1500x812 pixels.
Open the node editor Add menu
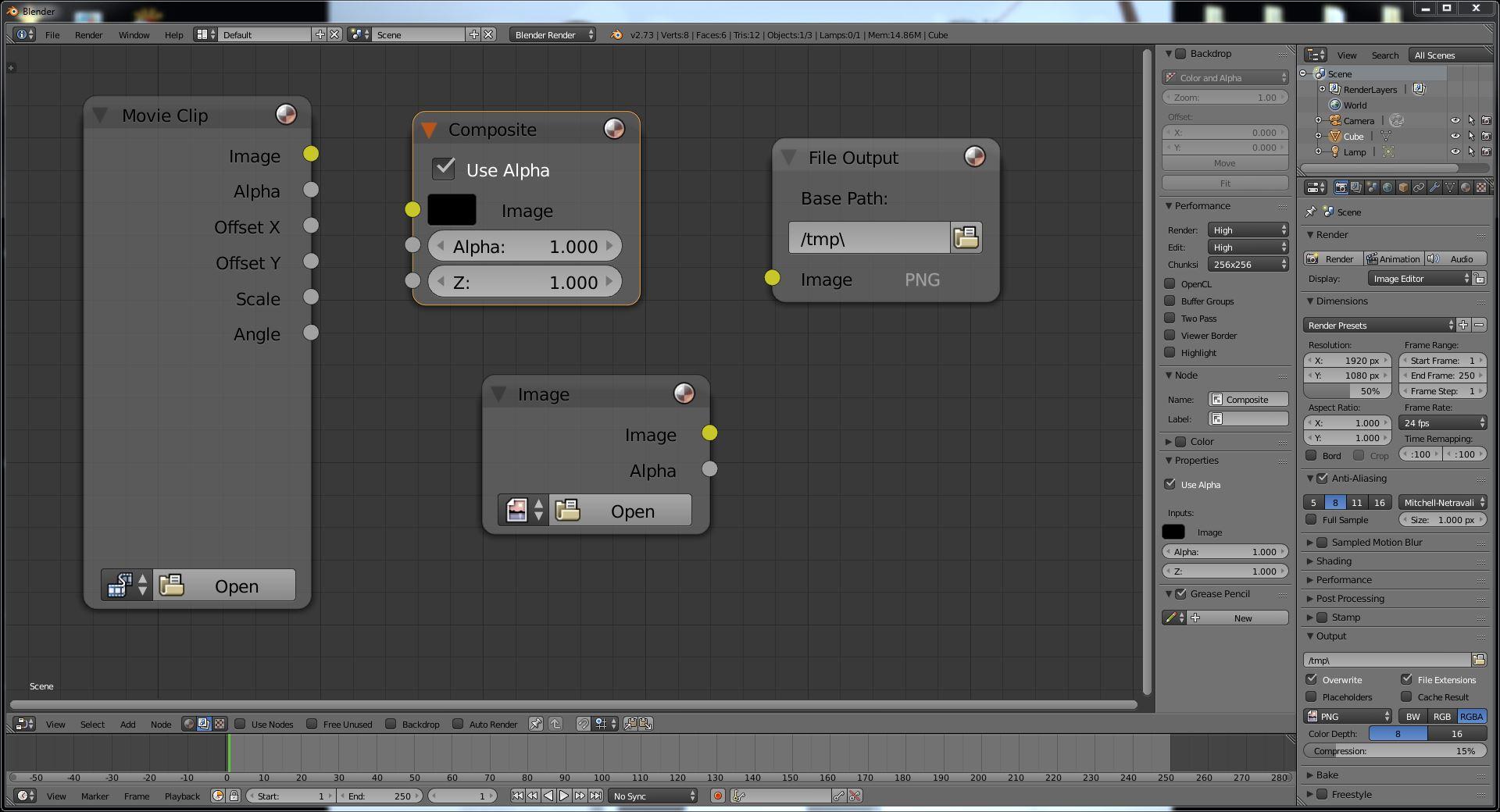(x=128, y=724)
